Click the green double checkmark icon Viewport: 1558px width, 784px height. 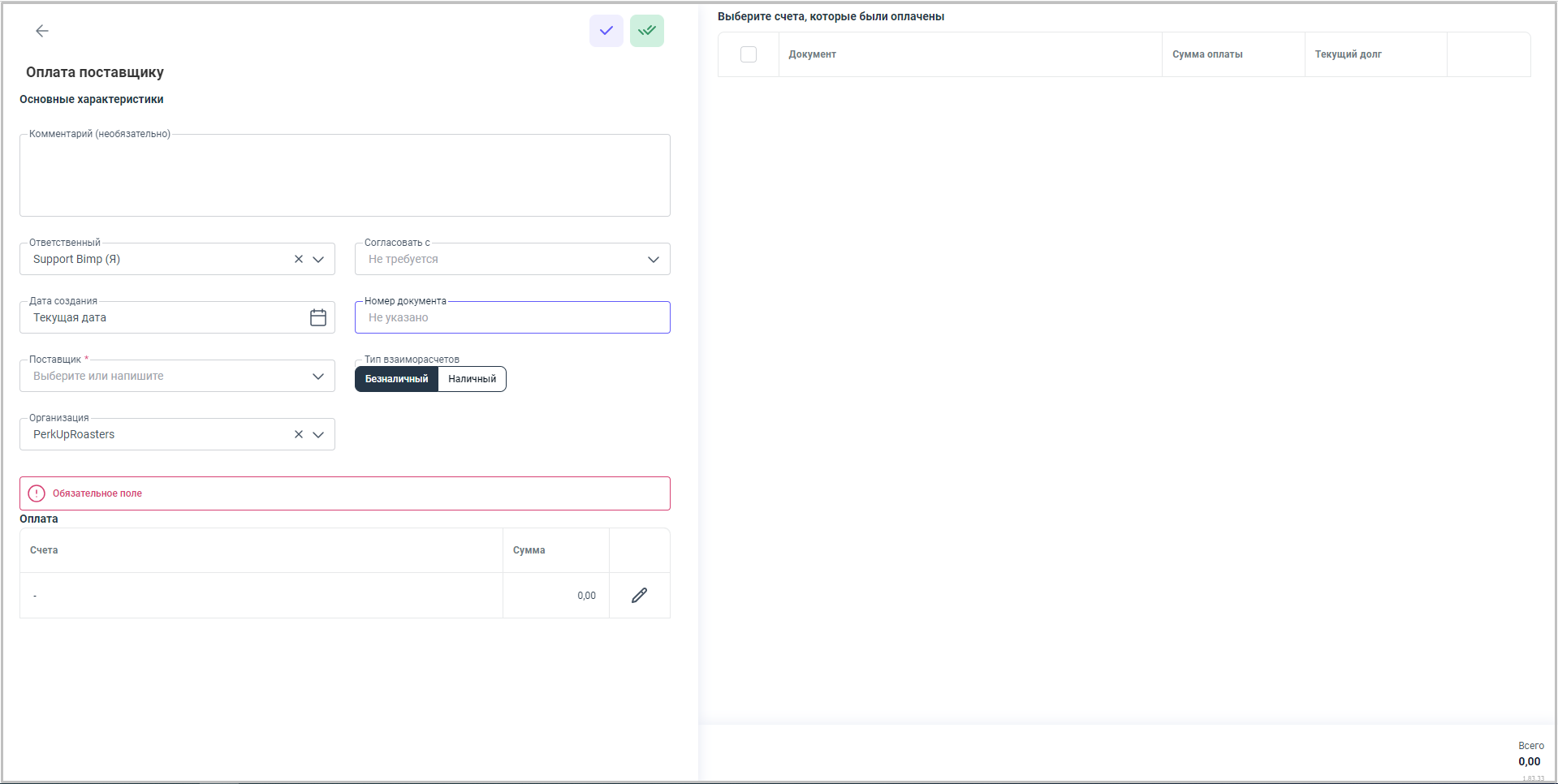click(647, 31)
